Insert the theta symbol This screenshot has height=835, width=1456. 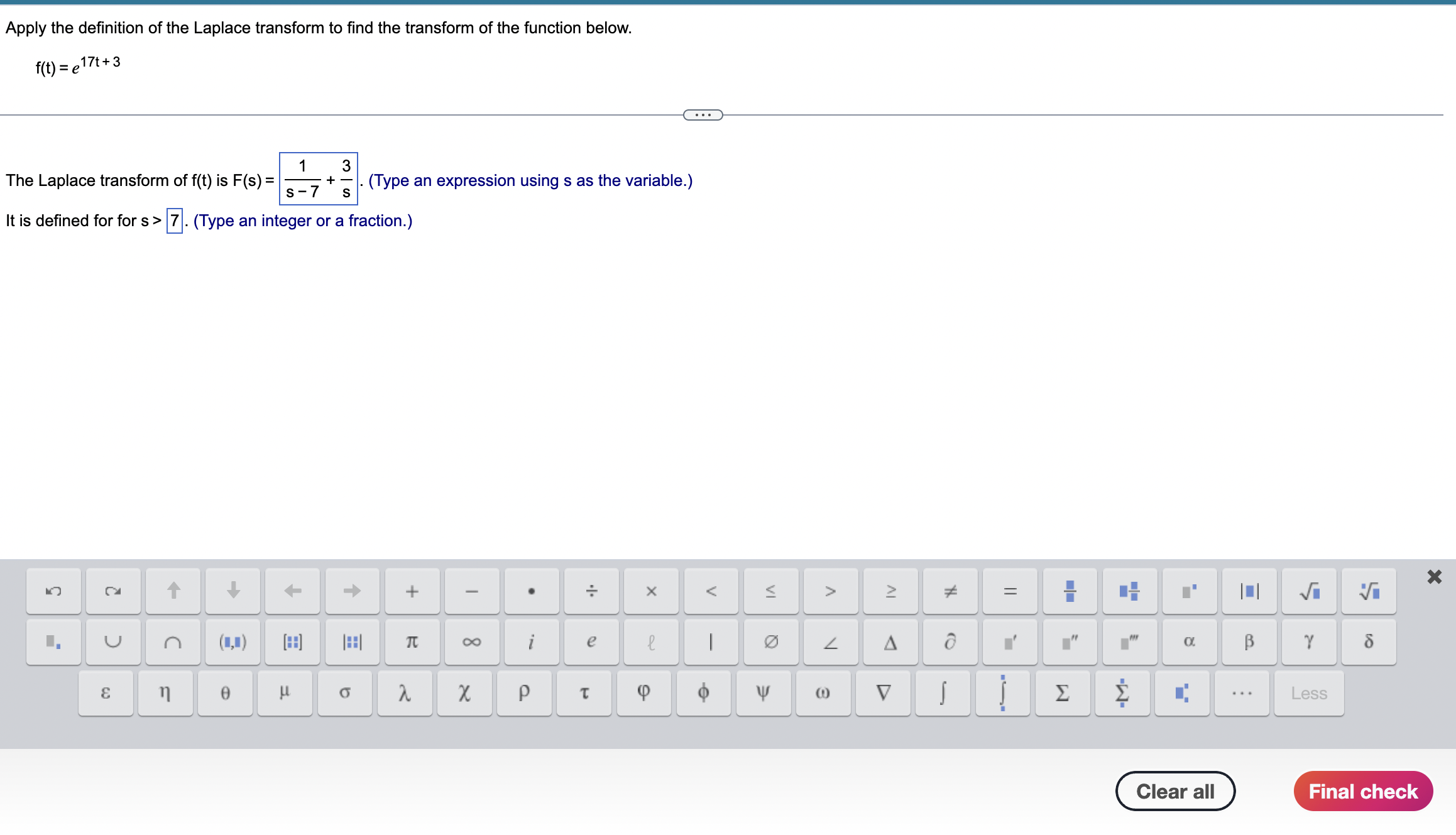226,692
